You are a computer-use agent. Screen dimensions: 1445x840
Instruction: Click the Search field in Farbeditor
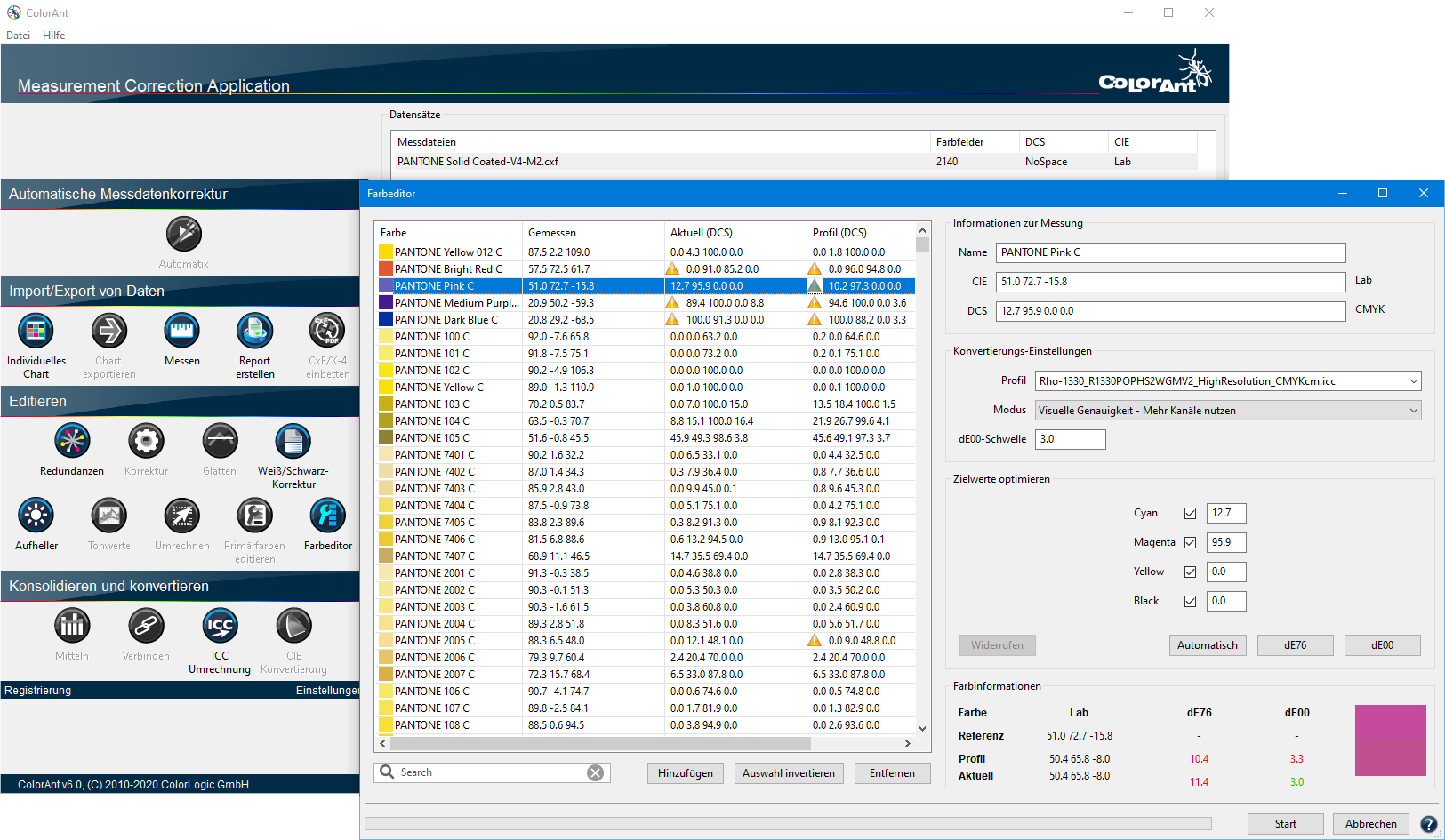point(489,772)
